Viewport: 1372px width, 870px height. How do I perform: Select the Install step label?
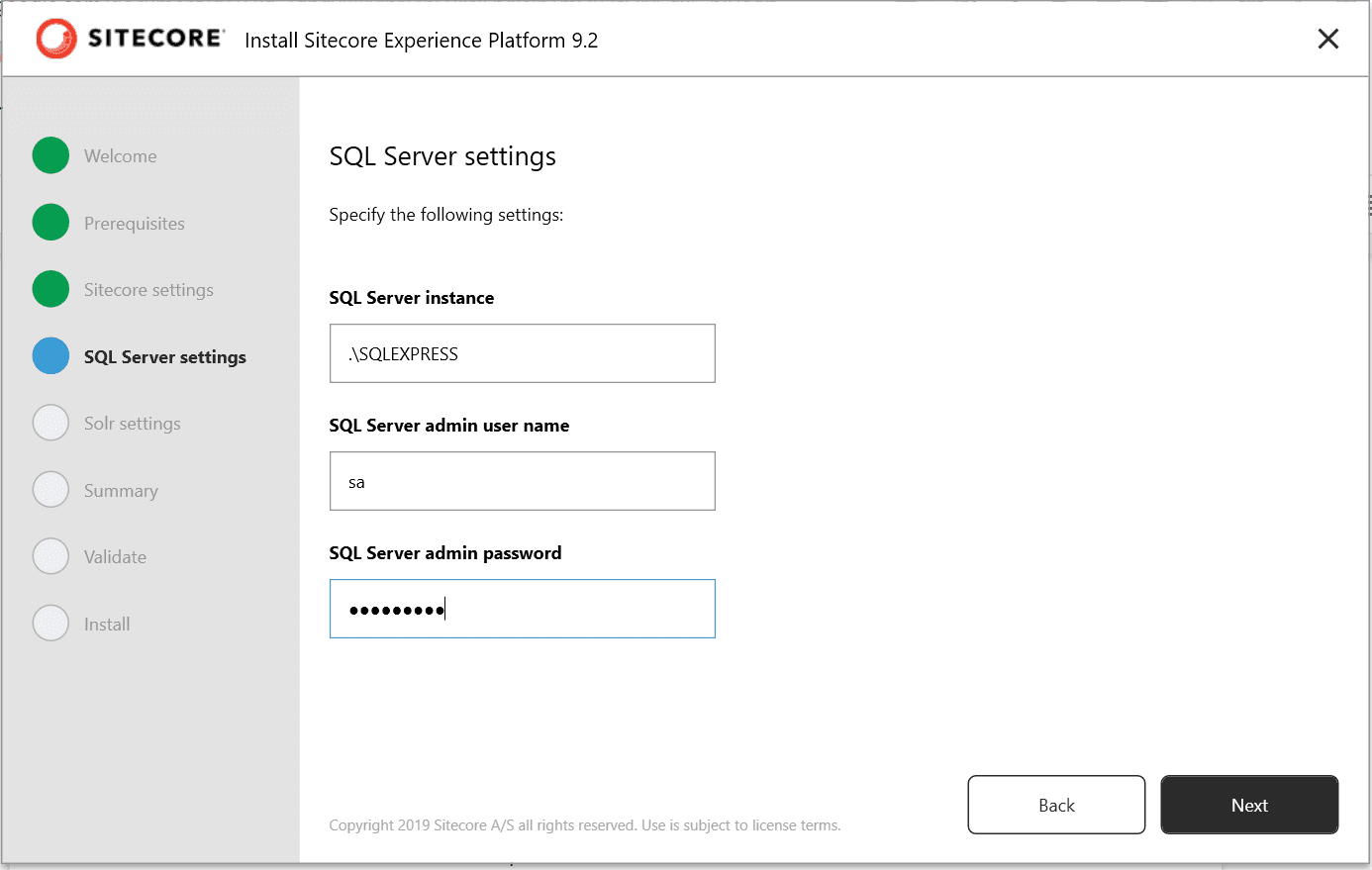pyautogui.click(x=107, y=625)
